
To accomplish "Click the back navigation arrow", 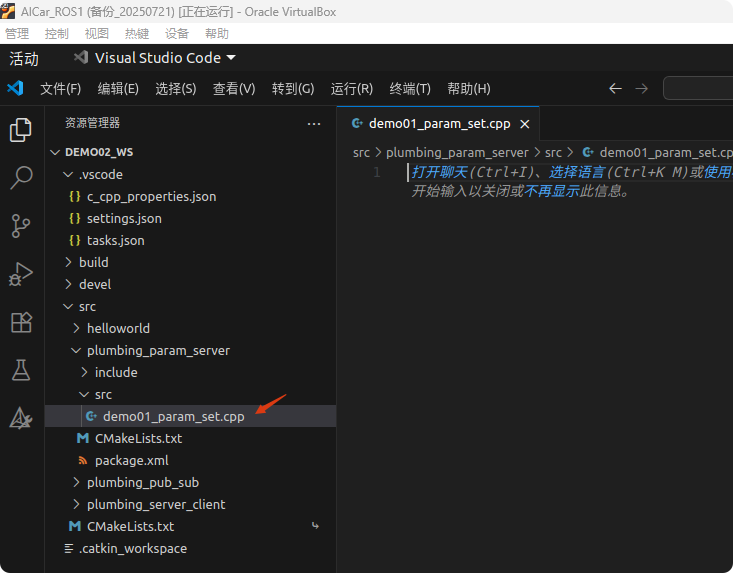I will point(615,88).
